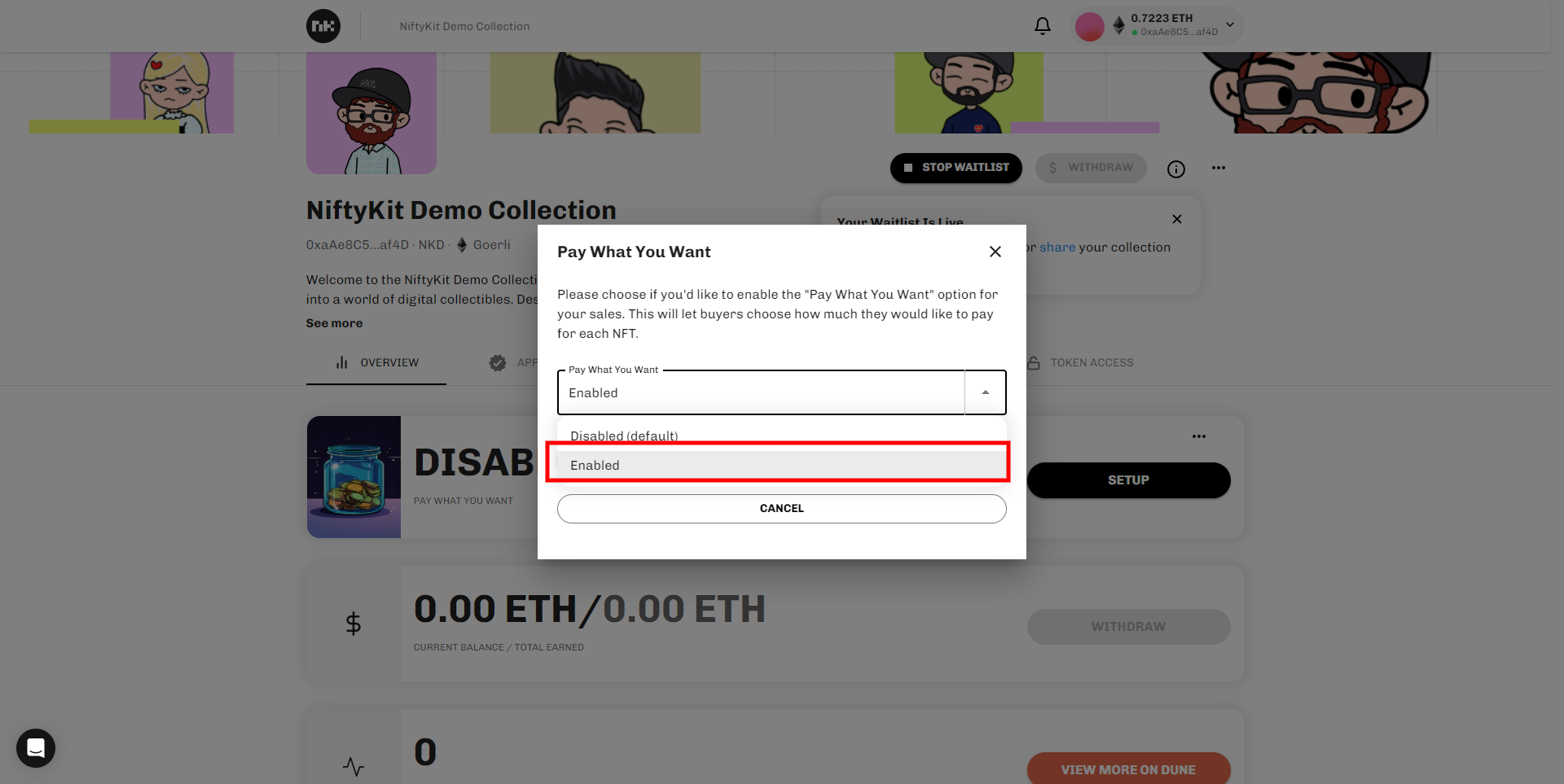This screenshot has height=784, width=1564.
Task: Click the collection profile avatar image
Action: [371, 114]
